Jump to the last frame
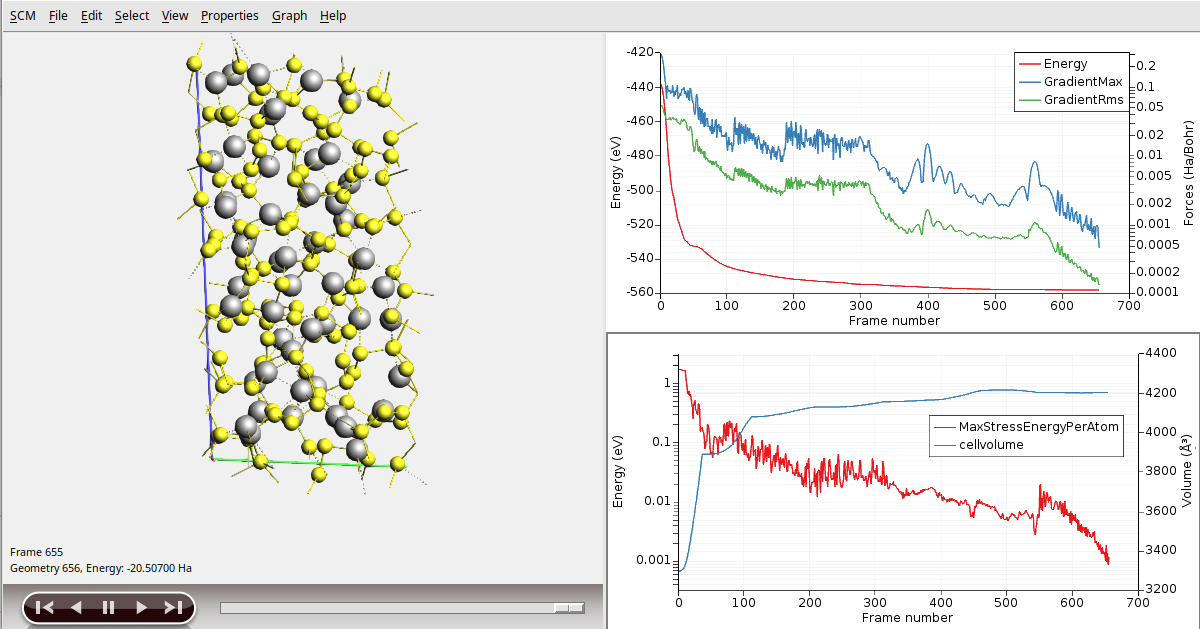The height and width of the screenshot is (629, 1200). click(173, 607)
